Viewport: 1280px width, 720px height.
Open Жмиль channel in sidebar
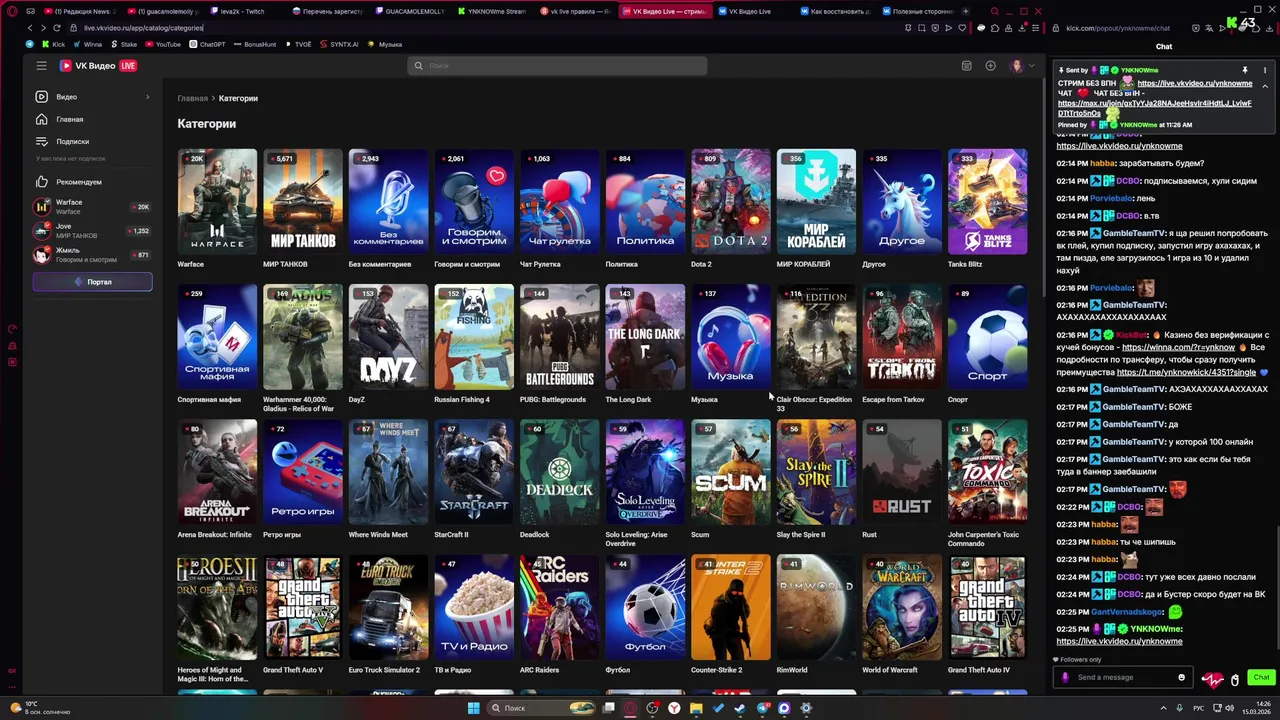(x=92, y=254)
